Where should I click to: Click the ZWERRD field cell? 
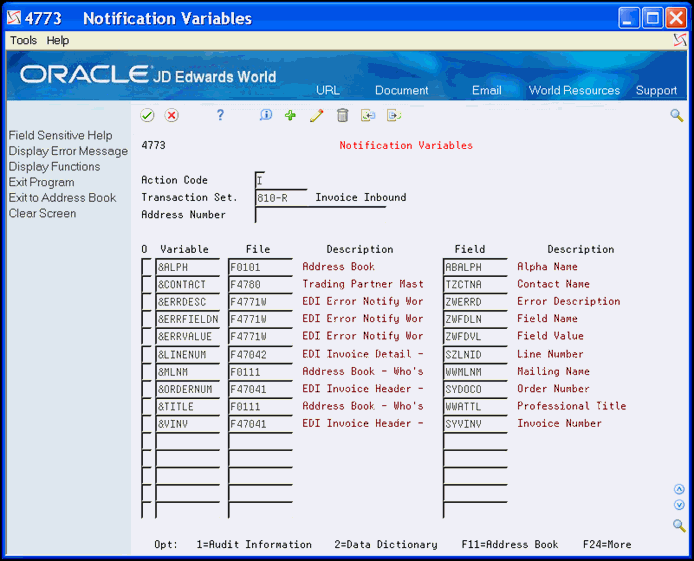click(x=475, y=302)
